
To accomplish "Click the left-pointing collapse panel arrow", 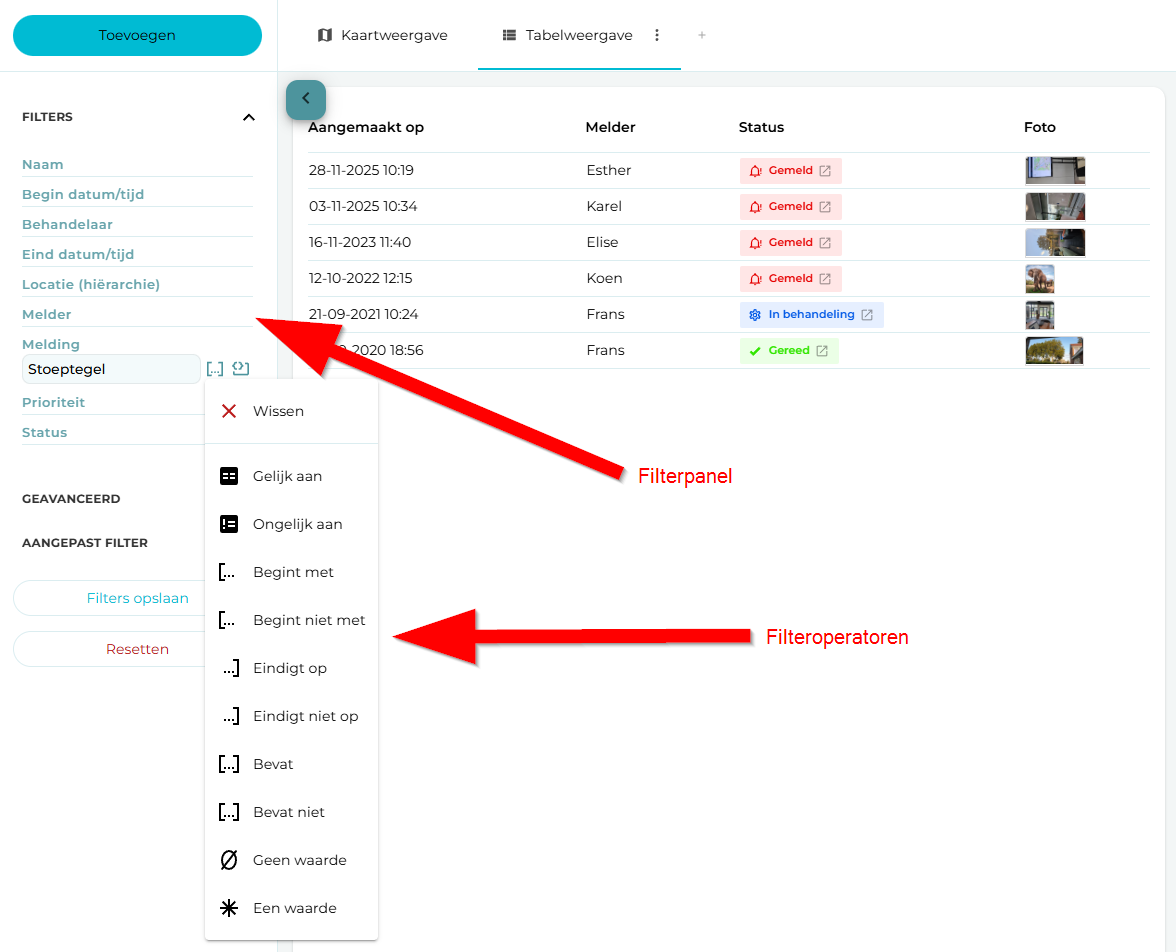I will click(x=305, y=100).
